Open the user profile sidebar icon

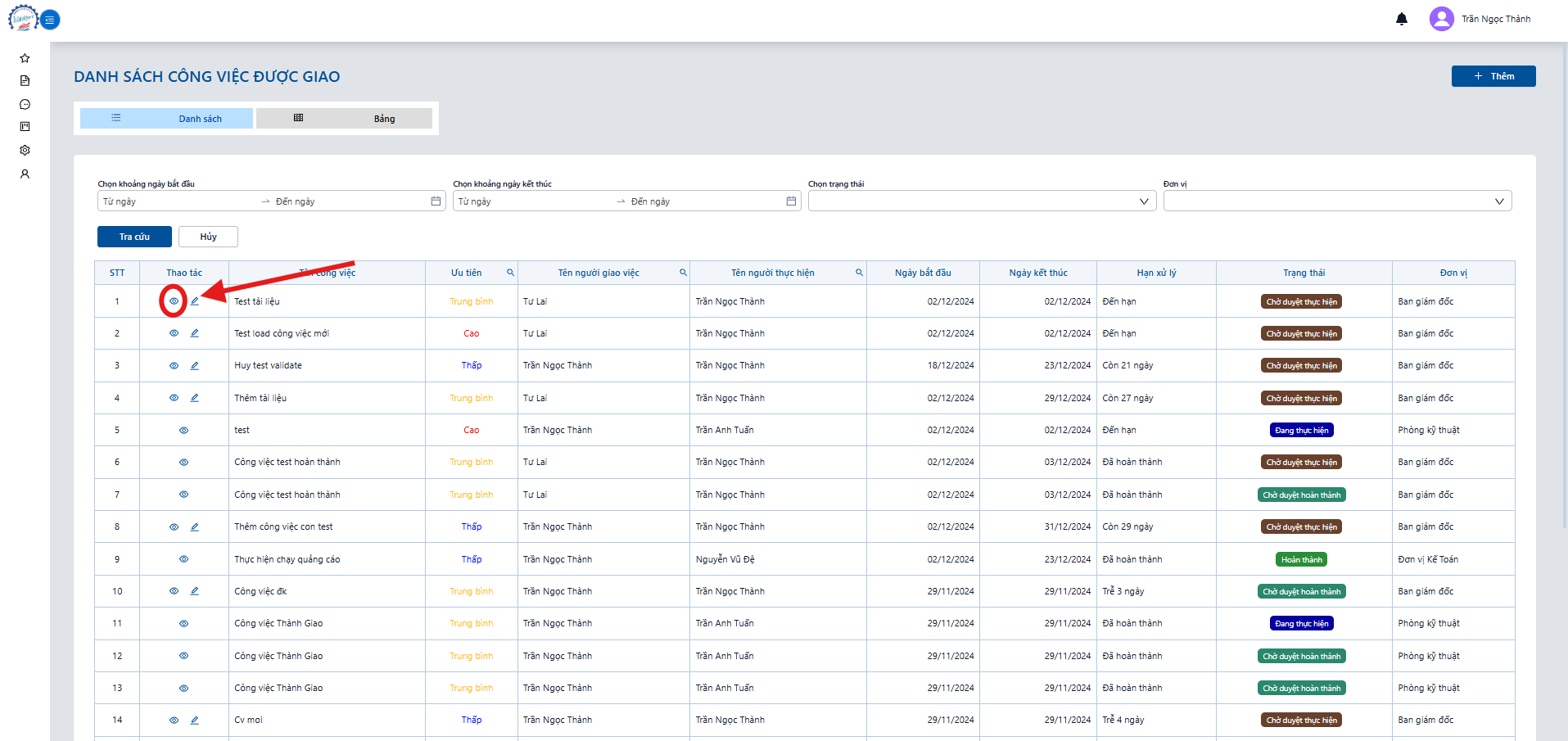25,174
